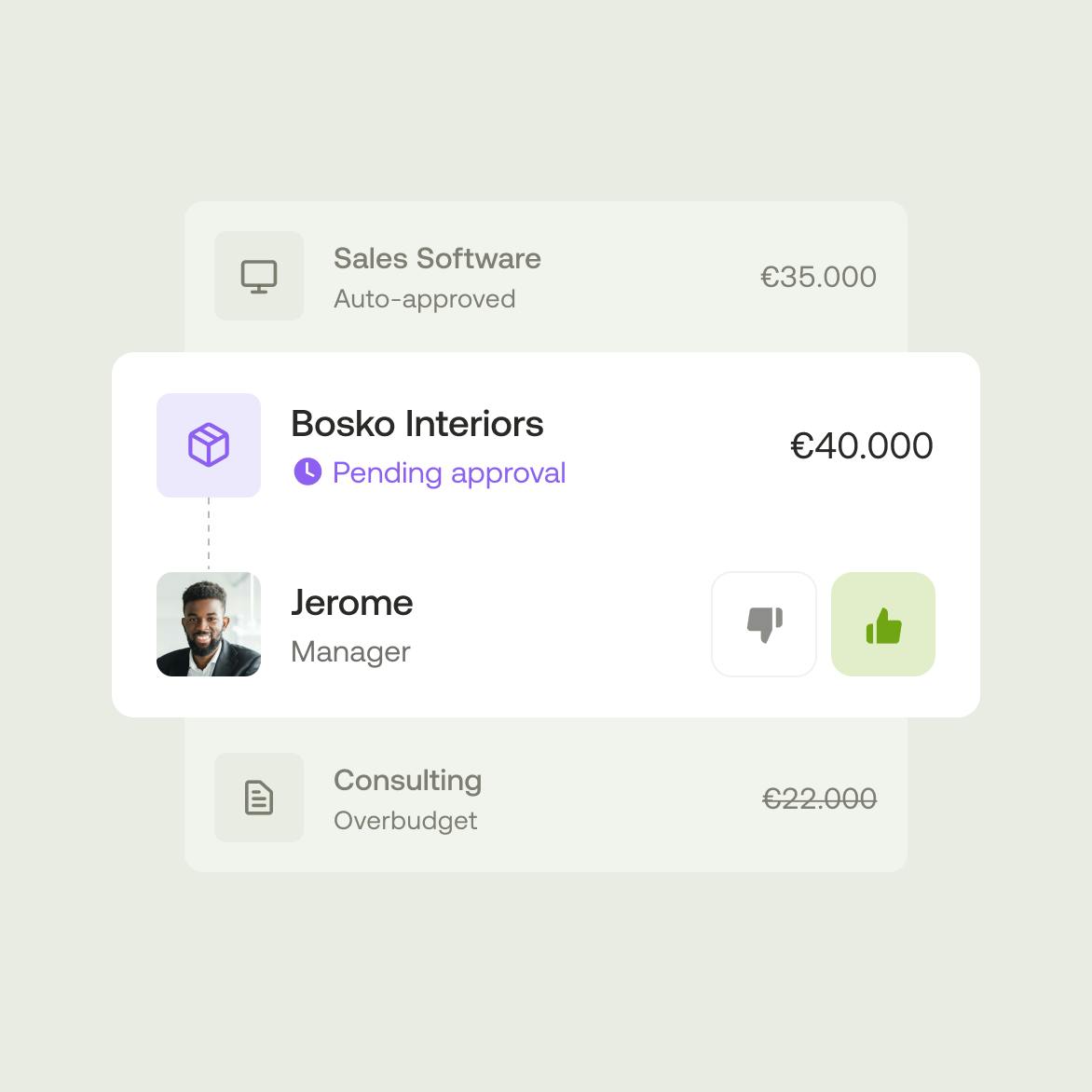The height and width of the screenshot is (1092, 1092).
Task: Click the thumbs down reject button
Action: point(764,624)
